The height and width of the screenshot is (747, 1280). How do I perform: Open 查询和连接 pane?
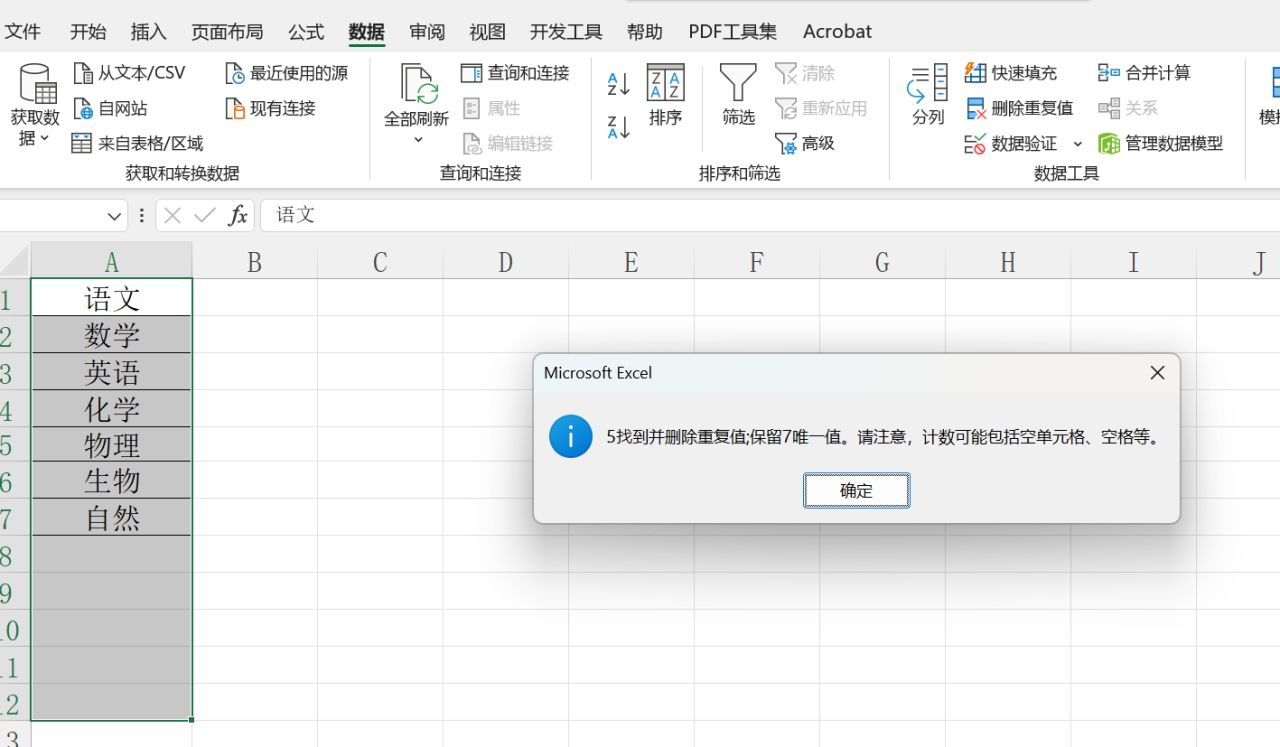(515, 73)
